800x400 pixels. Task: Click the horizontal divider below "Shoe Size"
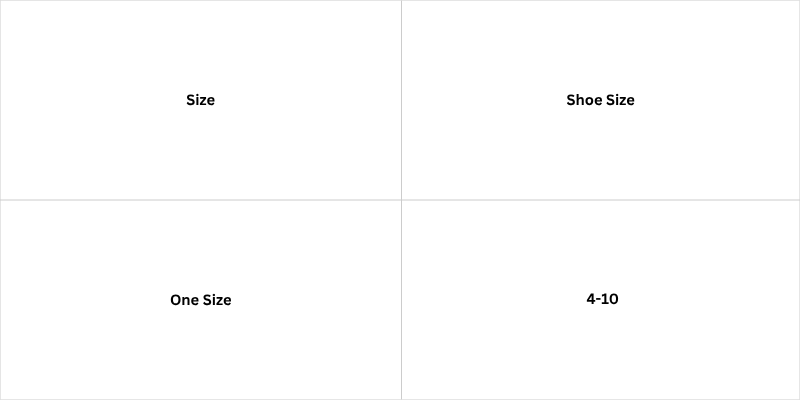pyautogui.click(x=601, y=200)
